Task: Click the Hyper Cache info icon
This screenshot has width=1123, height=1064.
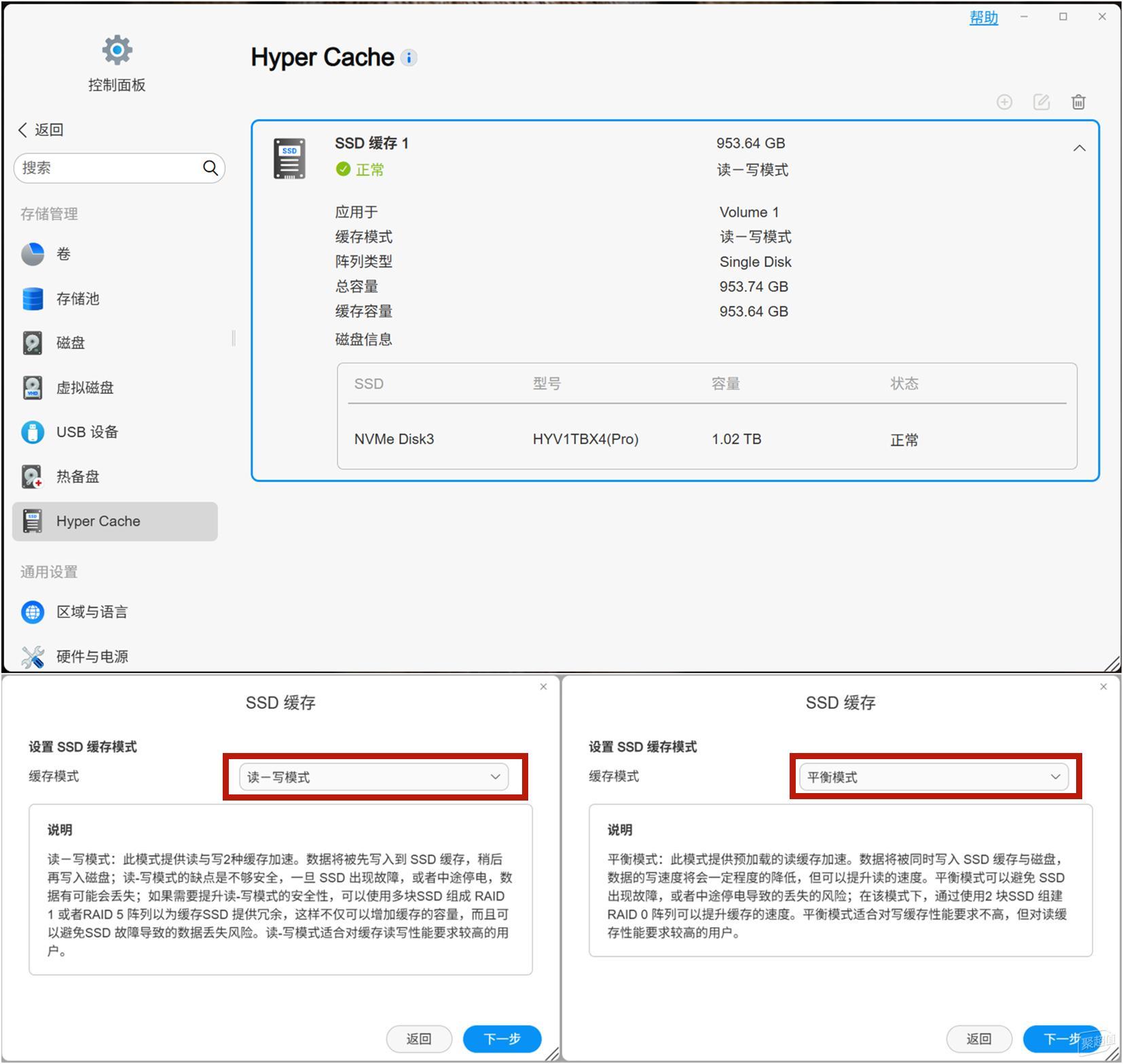Action: [x=409, y=58]
